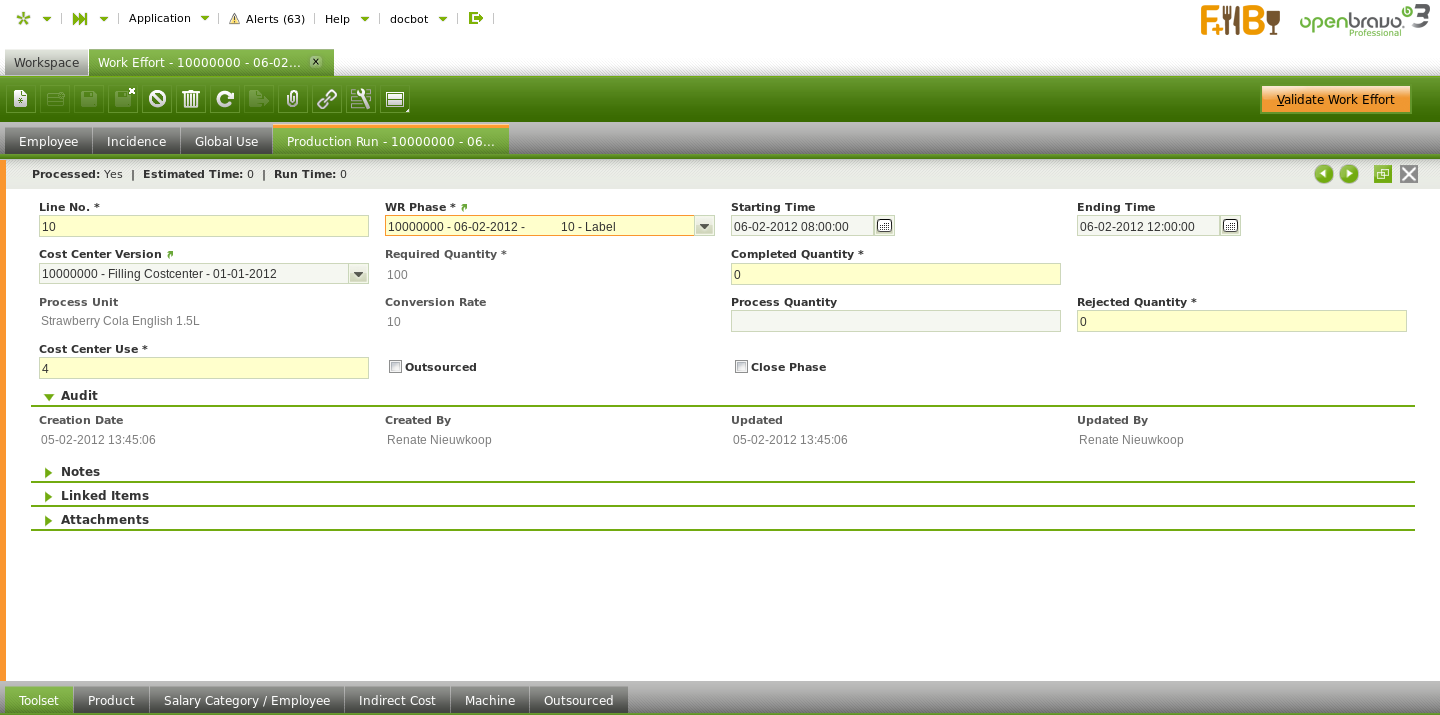This screenshot has width=1440, height=715.
Task: Collapse the Audit section
Action: coord(78,396)
